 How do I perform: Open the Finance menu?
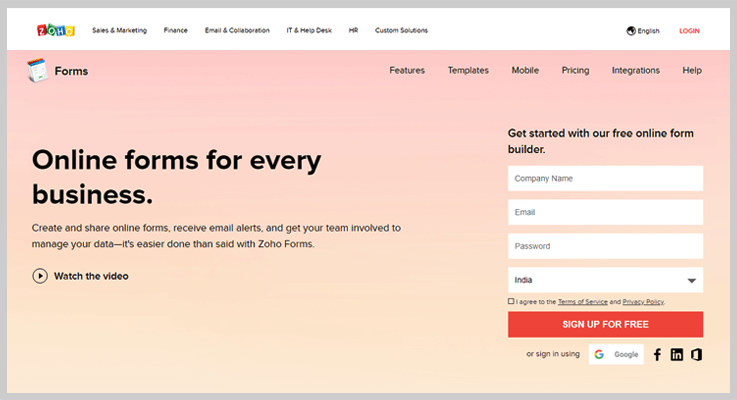(176, 31)
